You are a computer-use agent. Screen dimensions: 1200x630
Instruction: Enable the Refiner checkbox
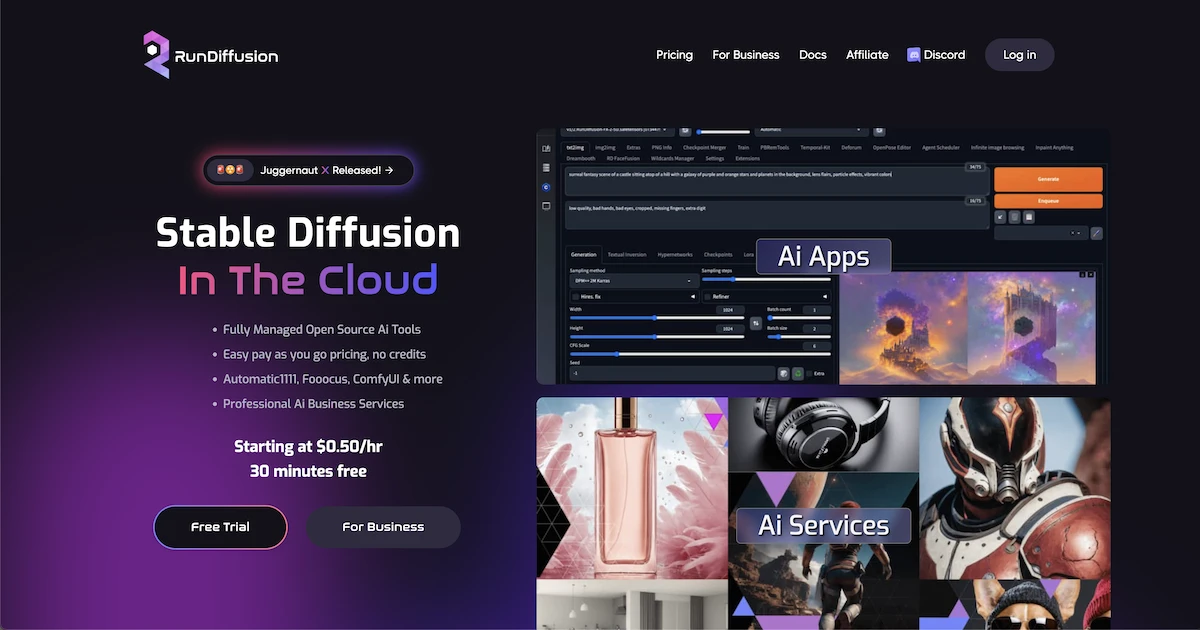point(708,297)
